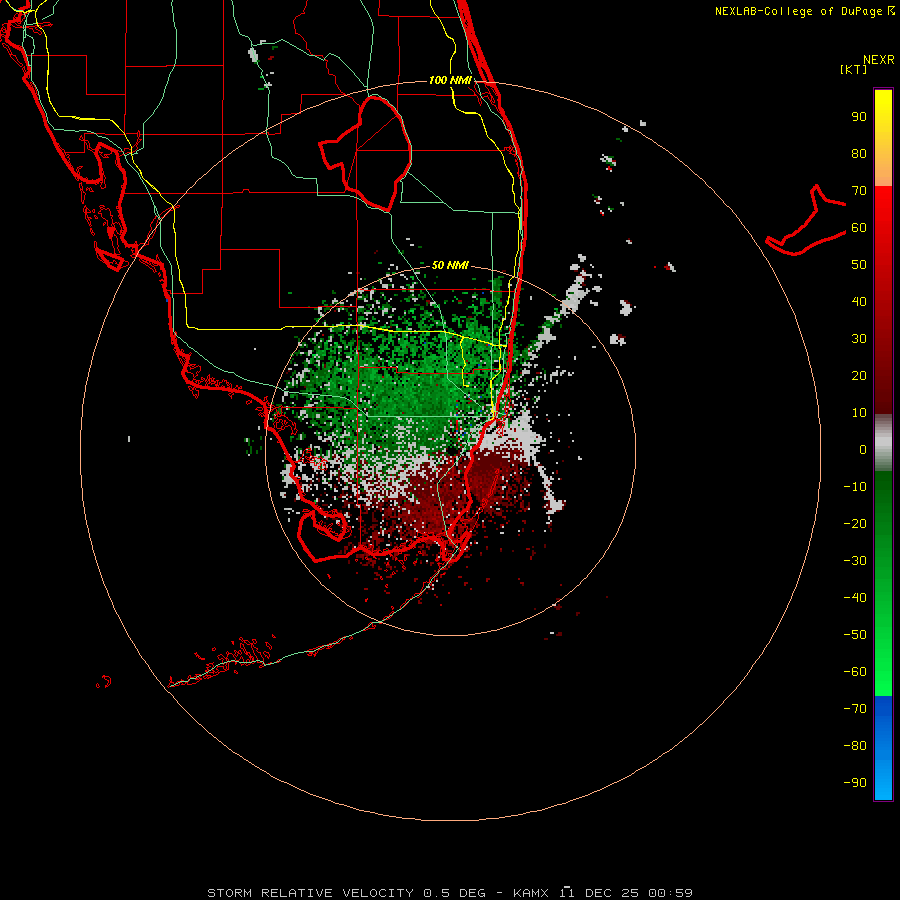Viewport: 900px width, 900px height.
Task: Select the 0 scale label
Action: (x=863, y=450)
